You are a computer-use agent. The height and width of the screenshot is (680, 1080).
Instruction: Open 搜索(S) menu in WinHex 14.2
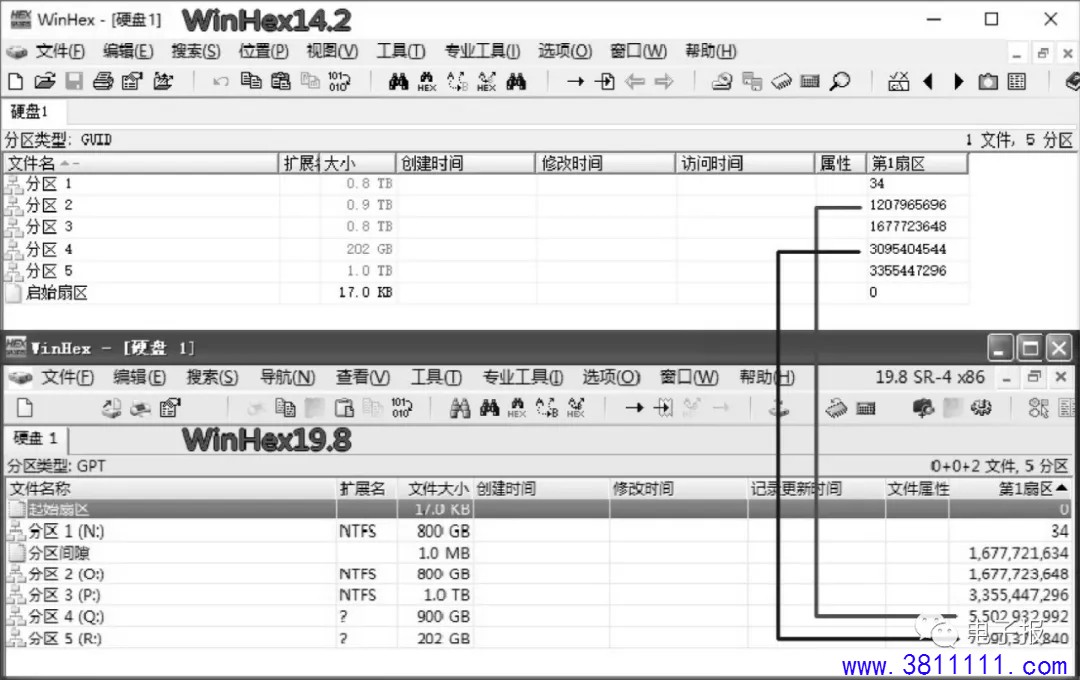196,51
